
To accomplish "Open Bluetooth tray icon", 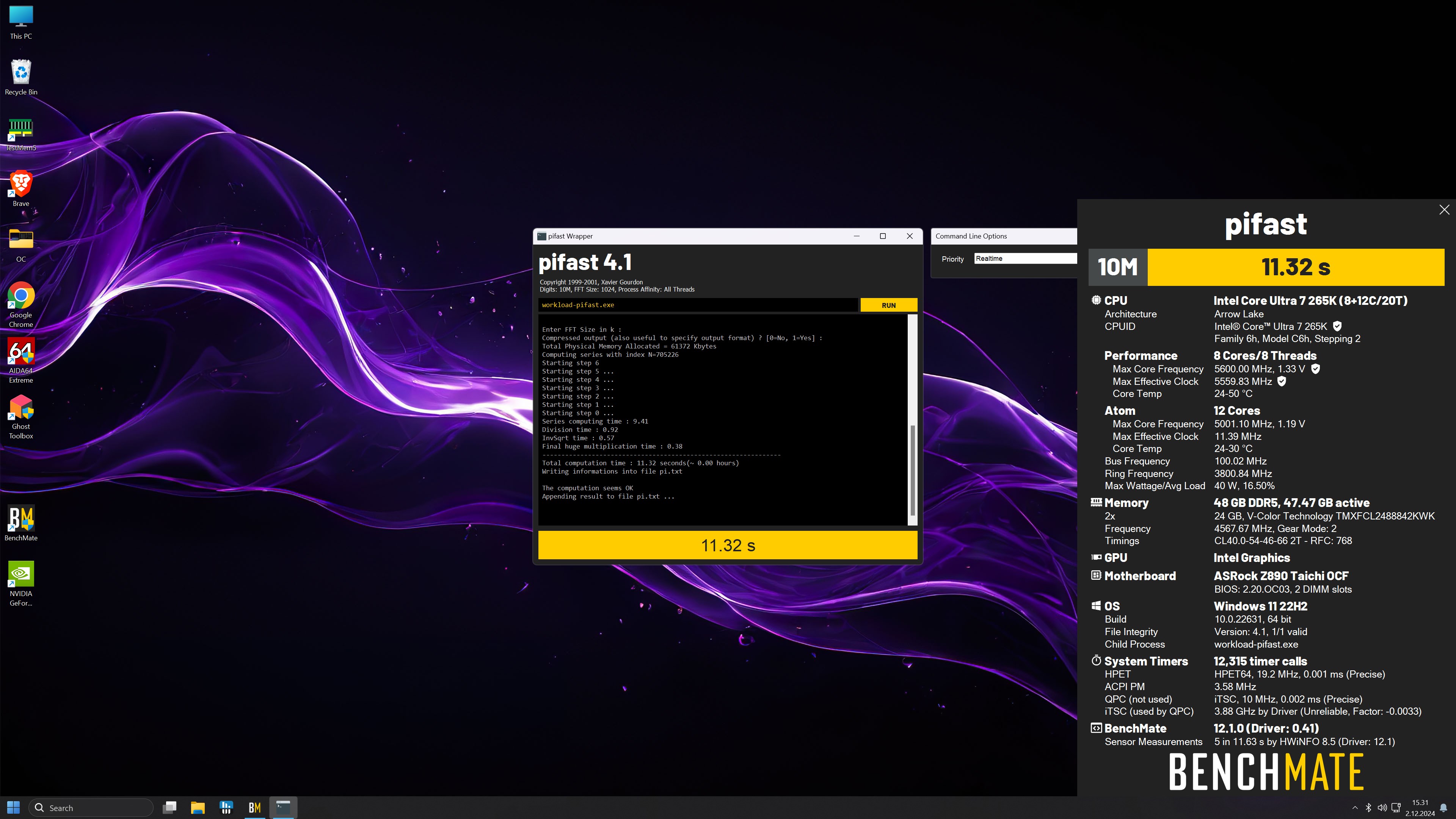I will click(1368, 808).
